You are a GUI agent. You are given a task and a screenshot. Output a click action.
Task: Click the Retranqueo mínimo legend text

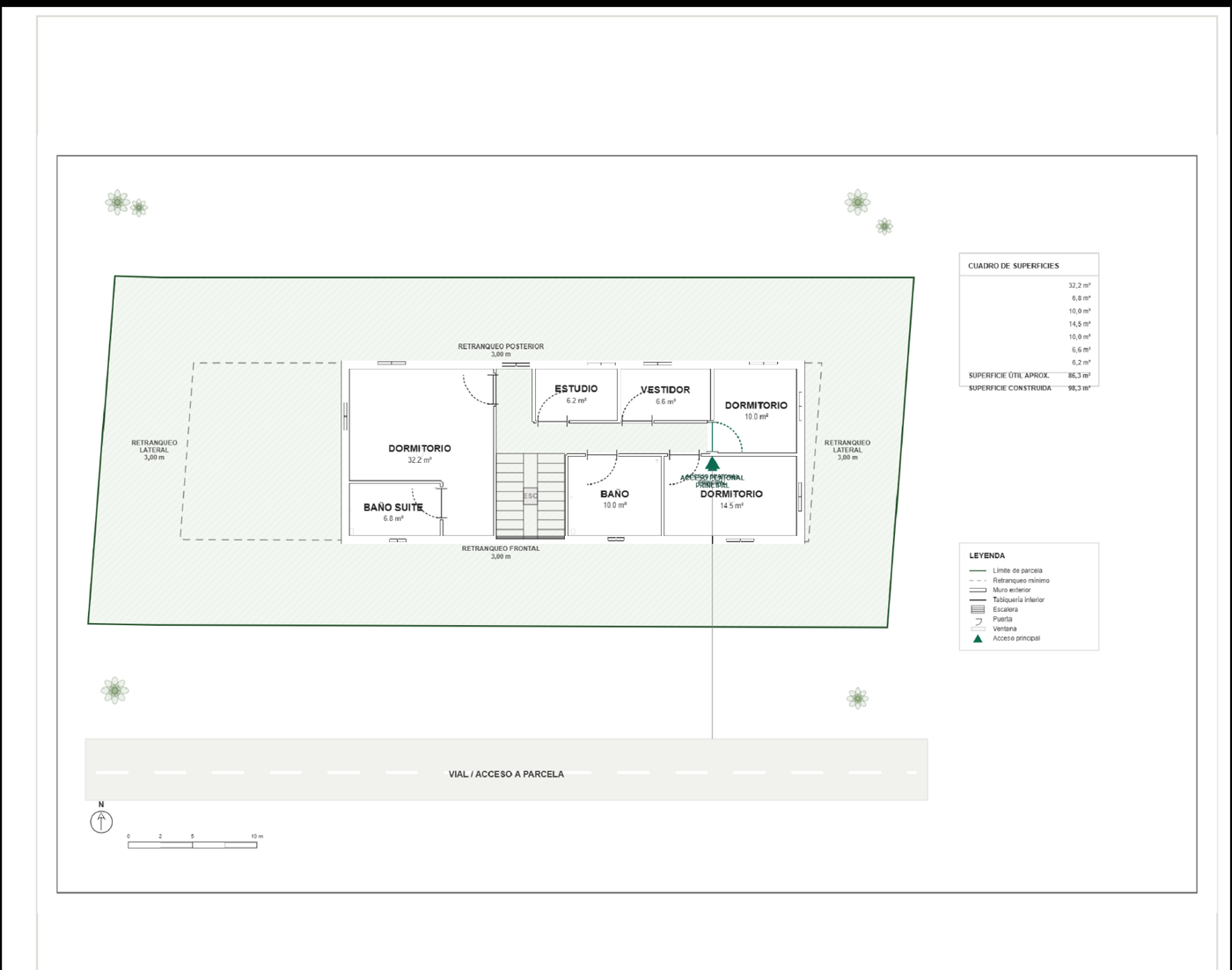(x=1021, y=580)
